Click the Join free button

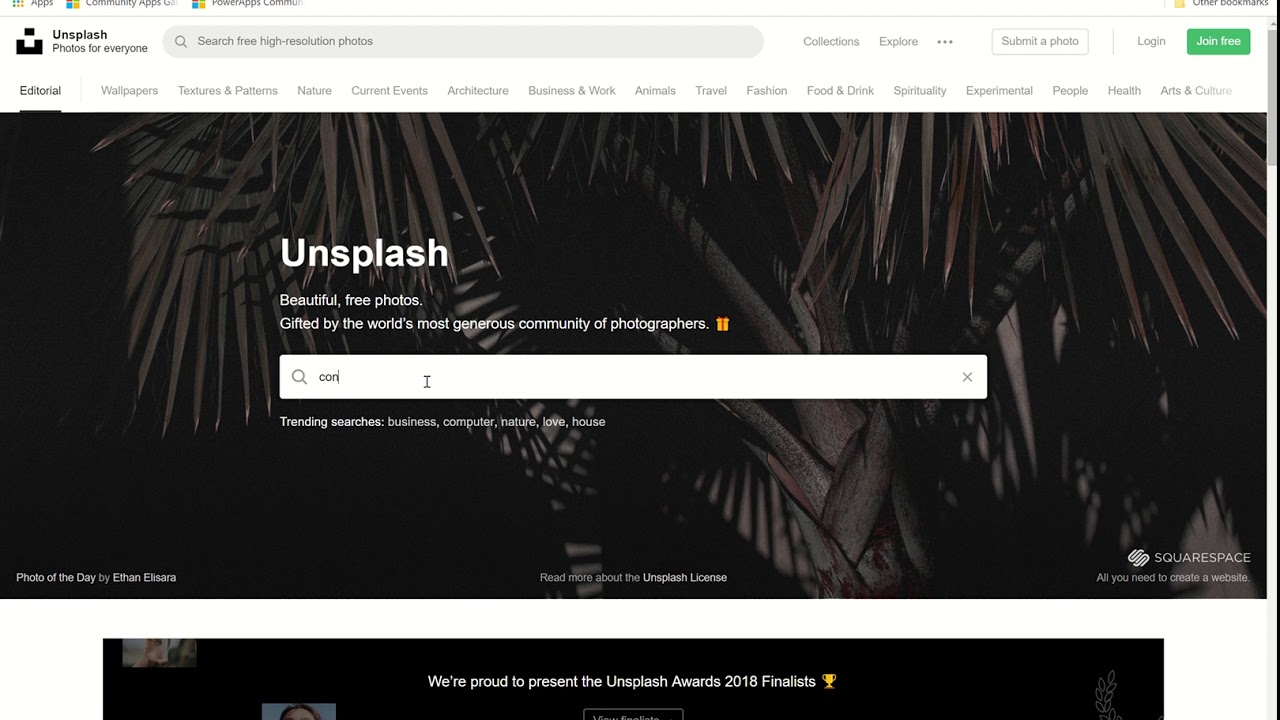(x=1218, y=41)
